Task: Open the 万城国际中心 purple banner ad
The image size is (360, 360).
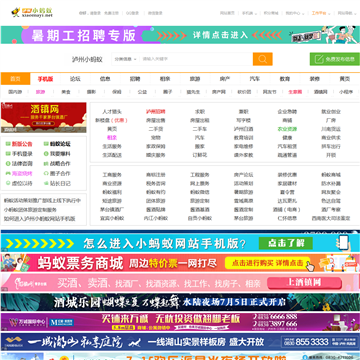Action: pos(180,322)
